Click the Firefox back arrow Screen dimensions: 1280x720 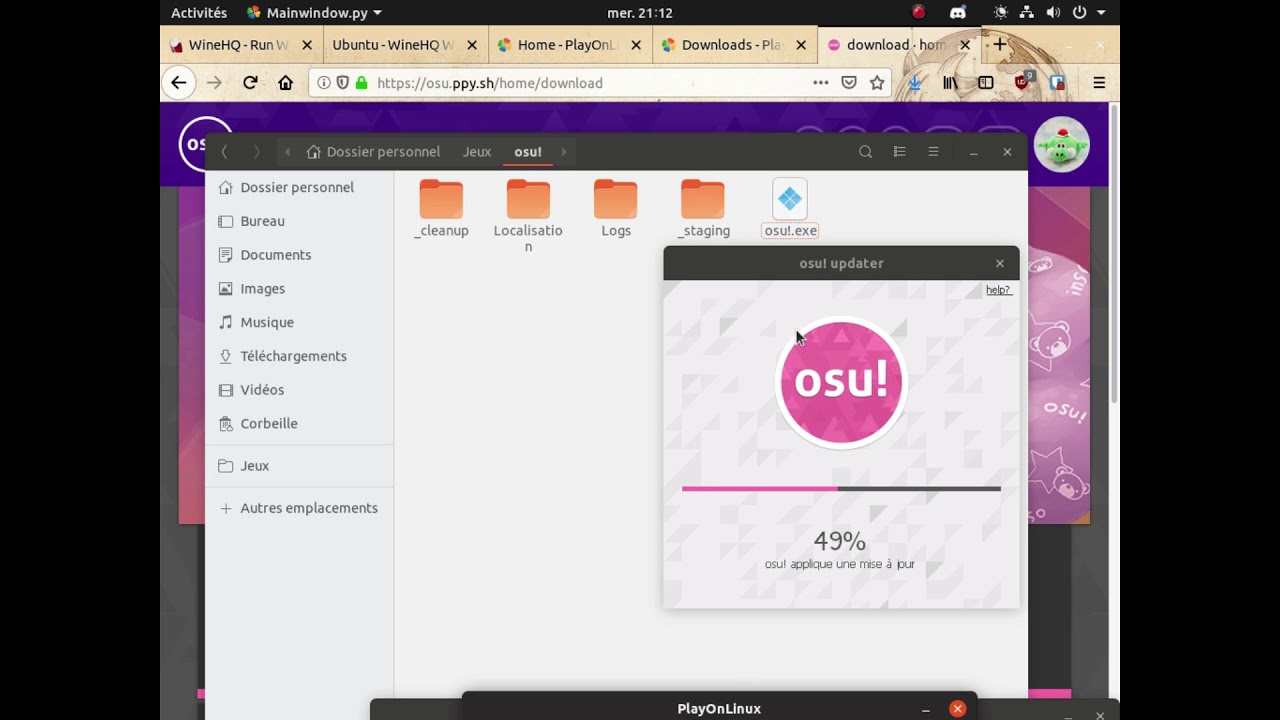point(179,83)
